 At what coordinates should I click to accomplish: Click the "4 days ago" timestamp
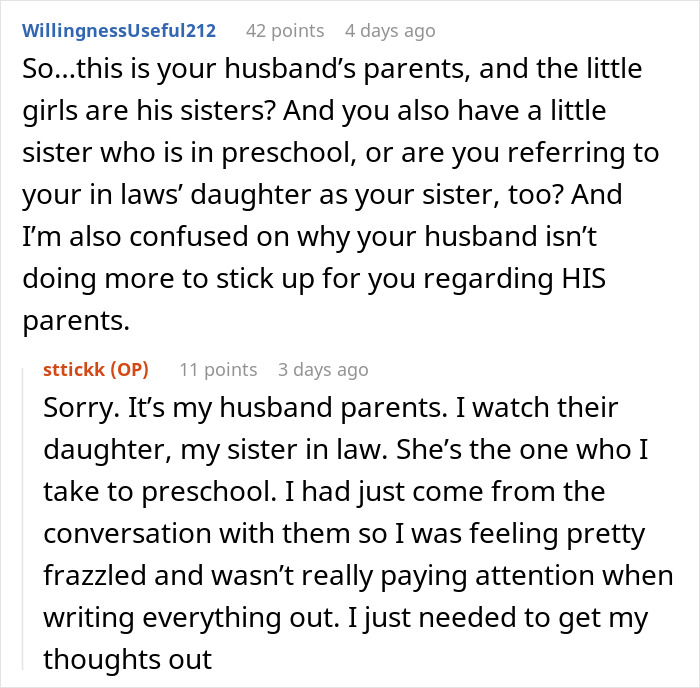389,30
